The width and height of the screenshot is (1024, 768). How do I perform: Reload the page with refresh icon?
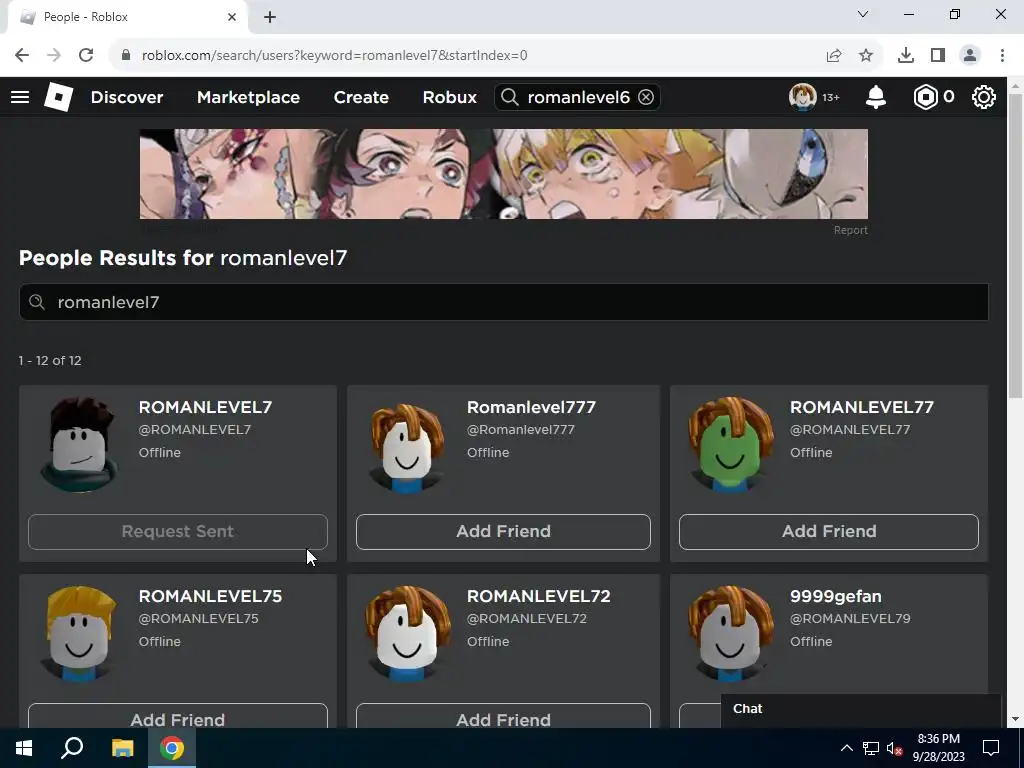[x=86, y=56]
